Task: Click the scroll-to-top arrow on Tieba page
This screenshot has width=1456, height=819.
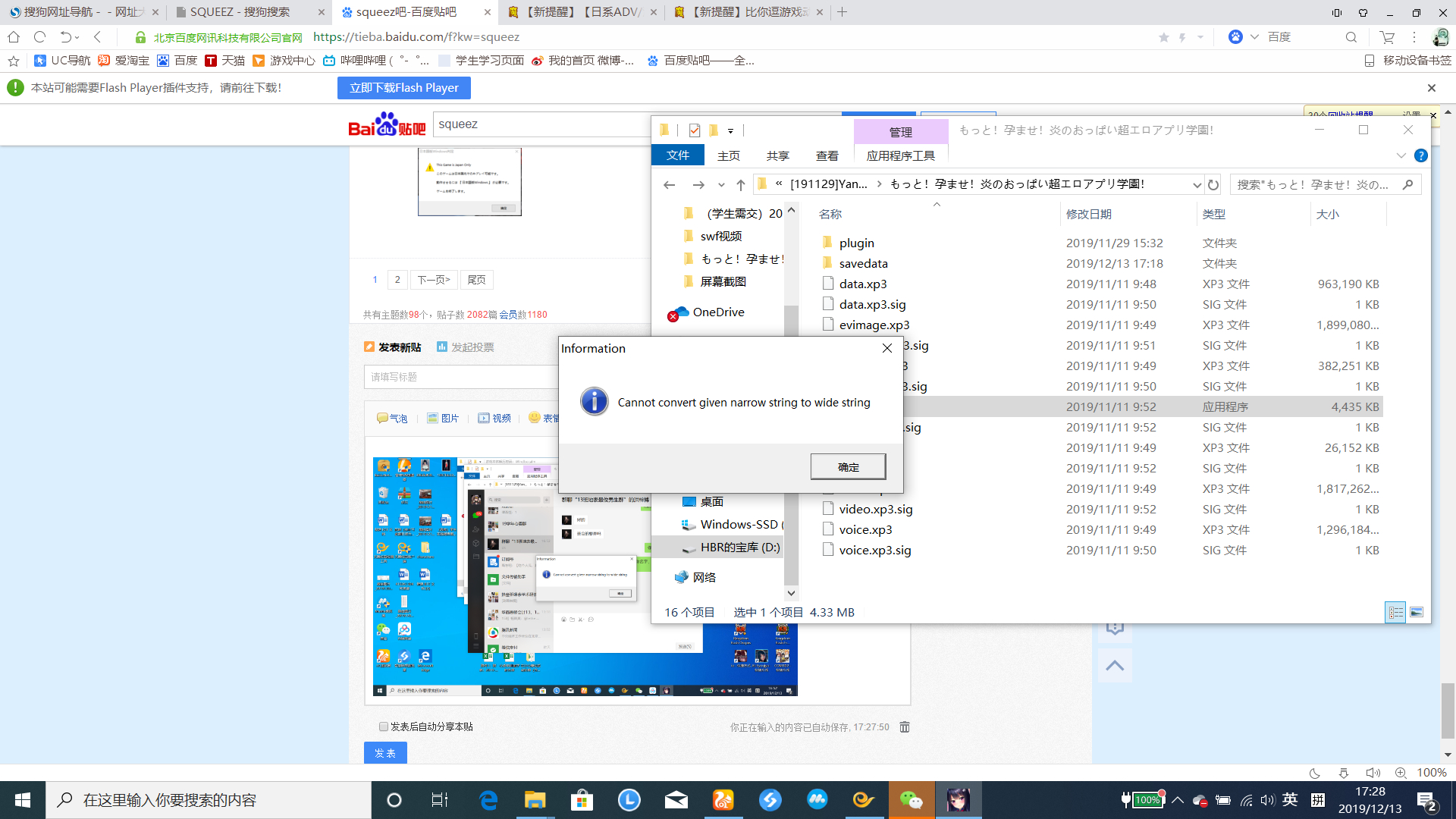Action: [x=1114, y=665]
